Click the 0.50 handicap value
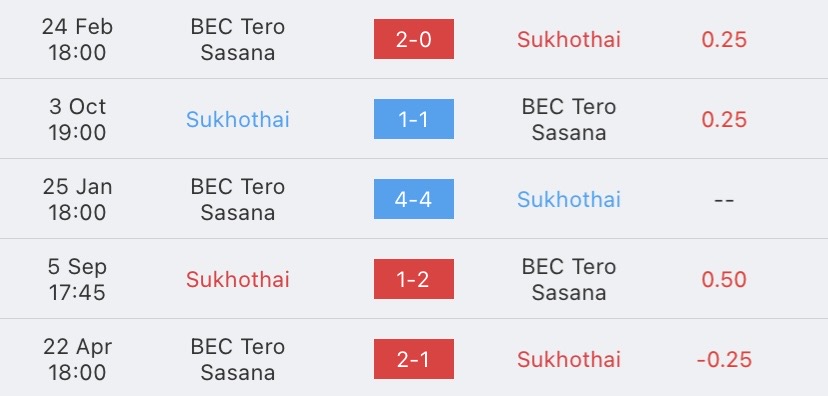 coord(724,279)
